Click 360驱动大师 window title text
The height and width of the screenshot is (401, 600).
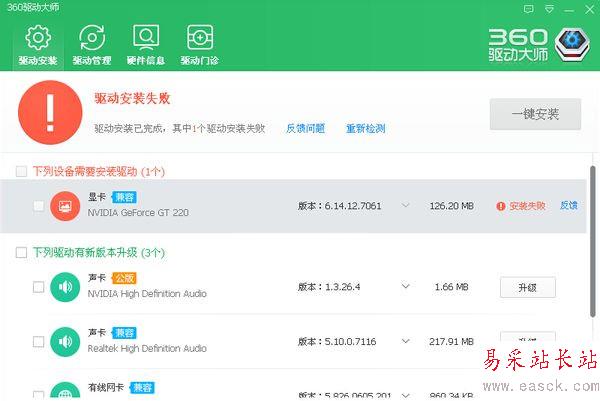tap(33, 7)
